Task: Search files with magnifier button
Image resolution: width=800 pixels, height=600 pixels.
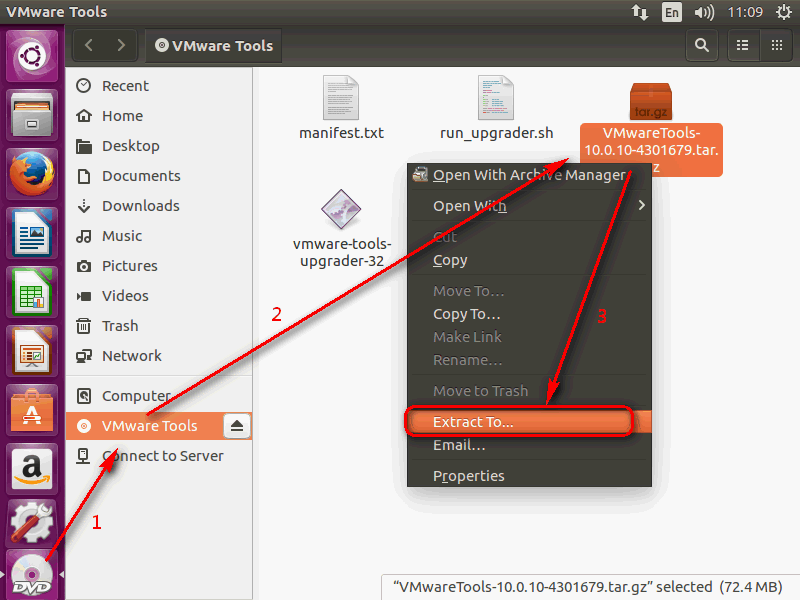Action: click(702, 45)
